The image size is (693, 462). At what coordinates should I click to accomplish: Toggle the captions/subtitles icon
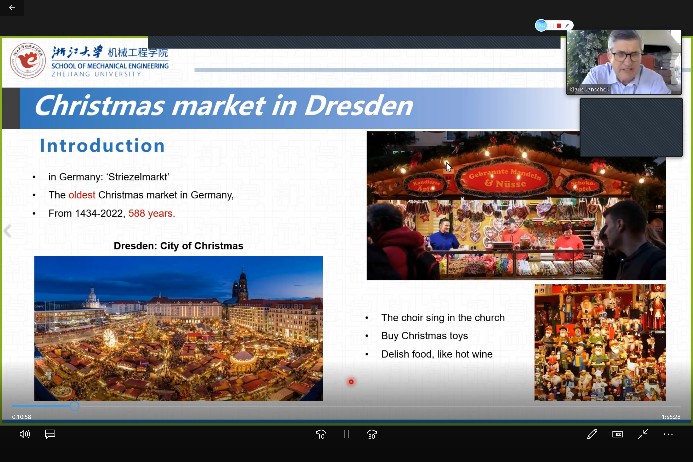pos(49,434)
